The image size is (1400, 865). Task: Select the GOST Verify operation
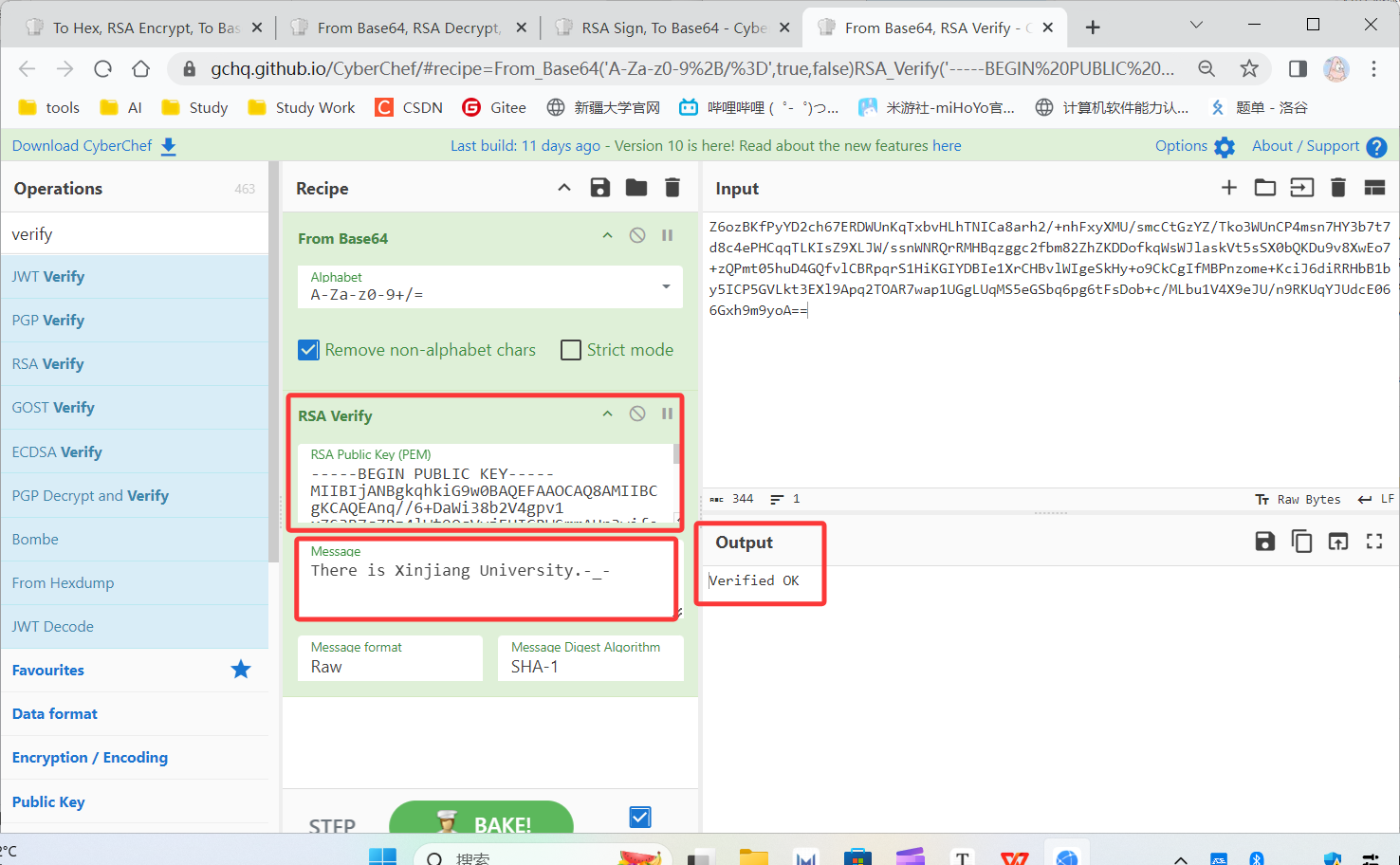[x=135, y=408]
